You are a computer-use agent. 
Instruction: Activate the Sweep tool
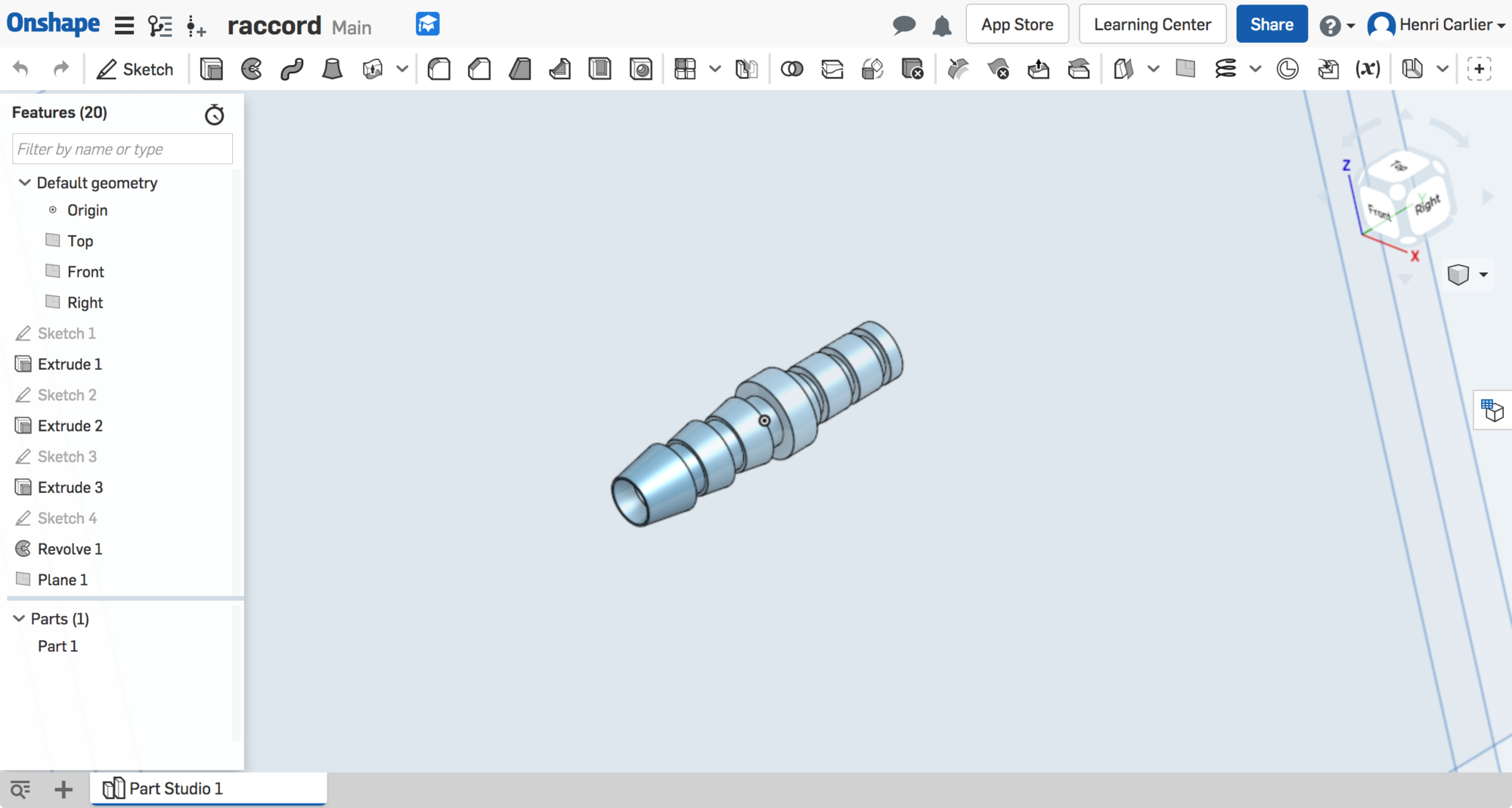(292, 70)
